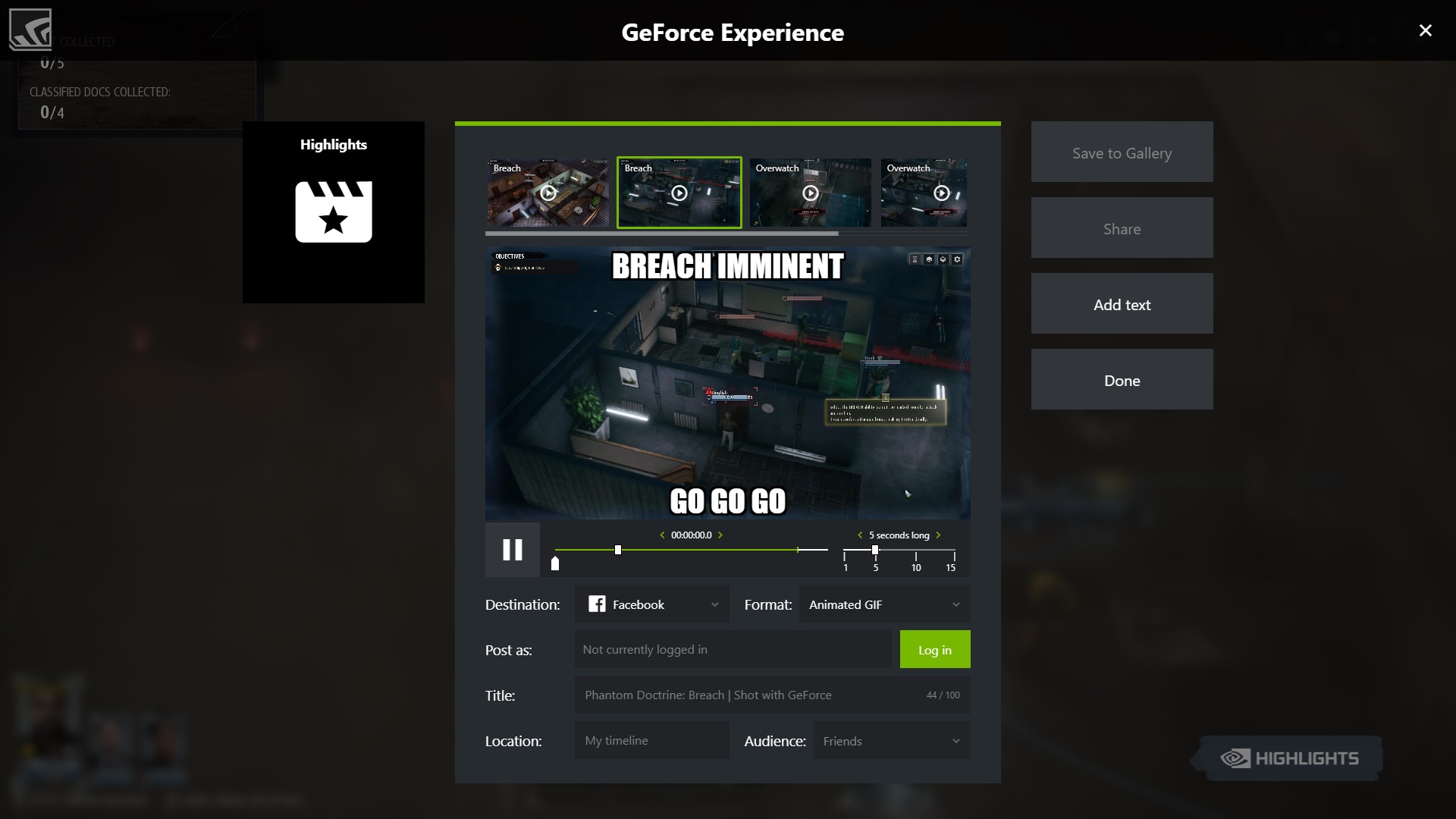Click the Title input field
1456x819 pixels.
[773, 695]
